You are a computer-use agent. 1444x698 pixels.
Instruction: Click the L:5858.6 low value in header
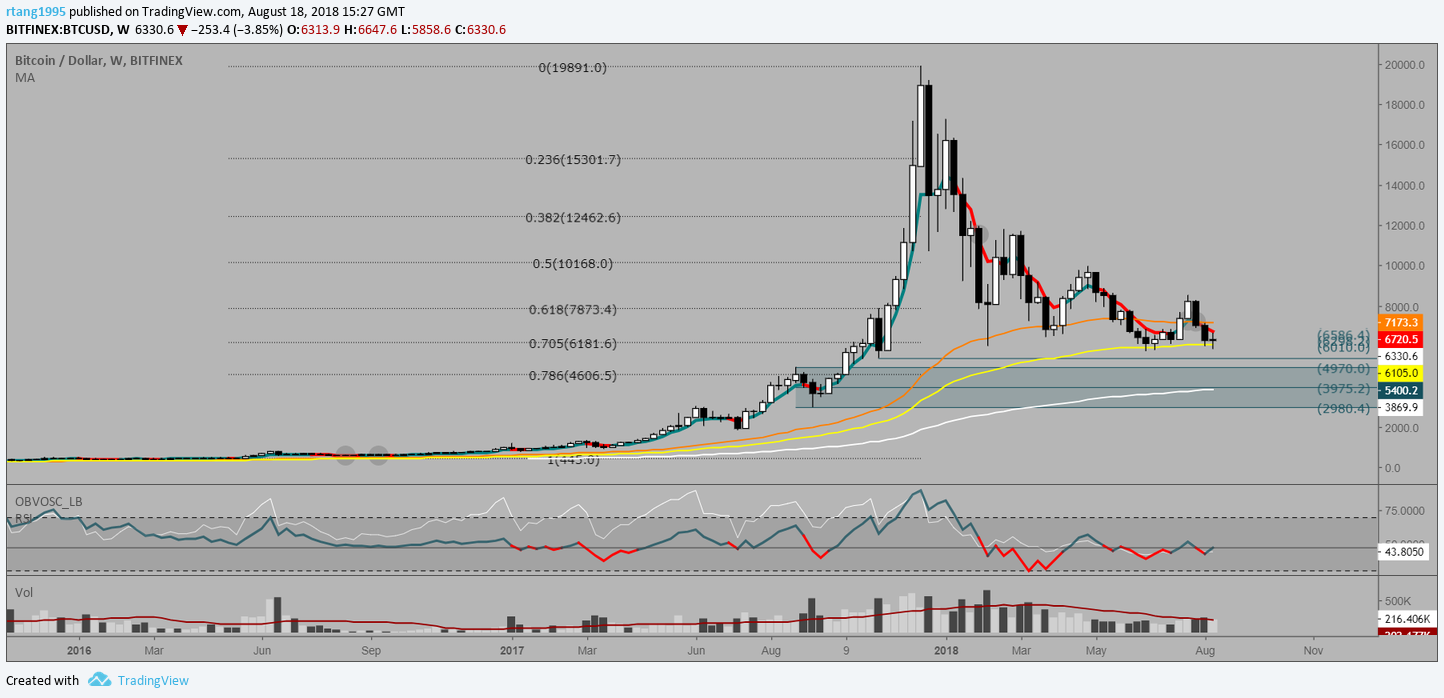click(427, 30)
